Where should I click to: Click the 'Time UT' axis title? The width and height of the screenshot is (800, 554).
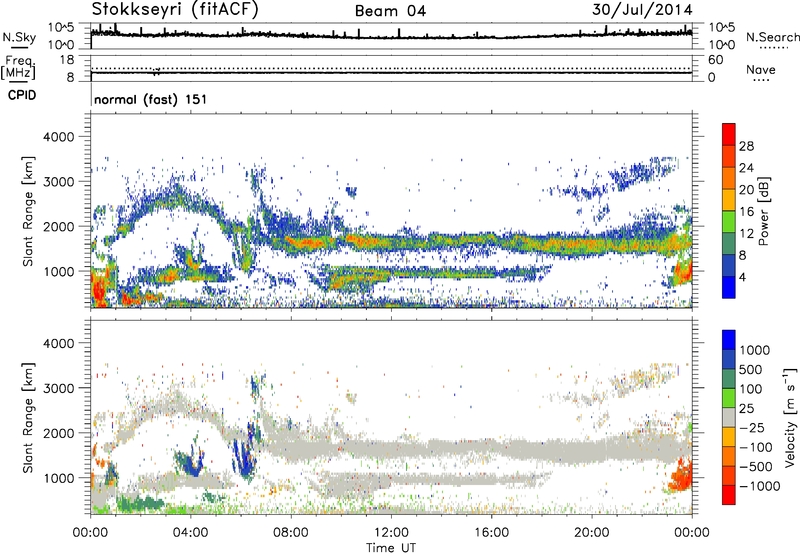tap(391, 547)
